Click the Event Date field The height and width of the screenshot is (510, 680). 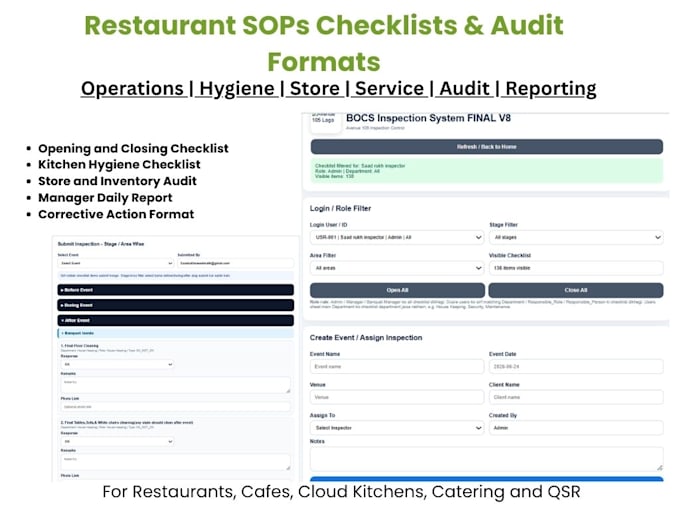(576, 366)
